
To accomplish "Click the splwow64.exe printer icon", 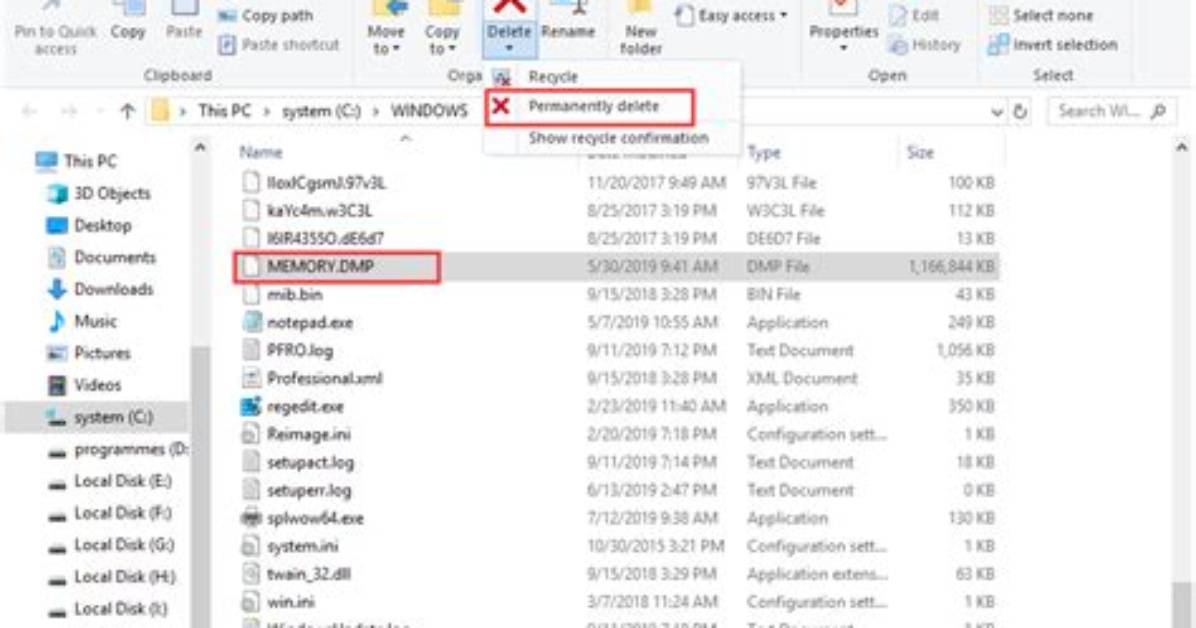I will click(251, 518).
